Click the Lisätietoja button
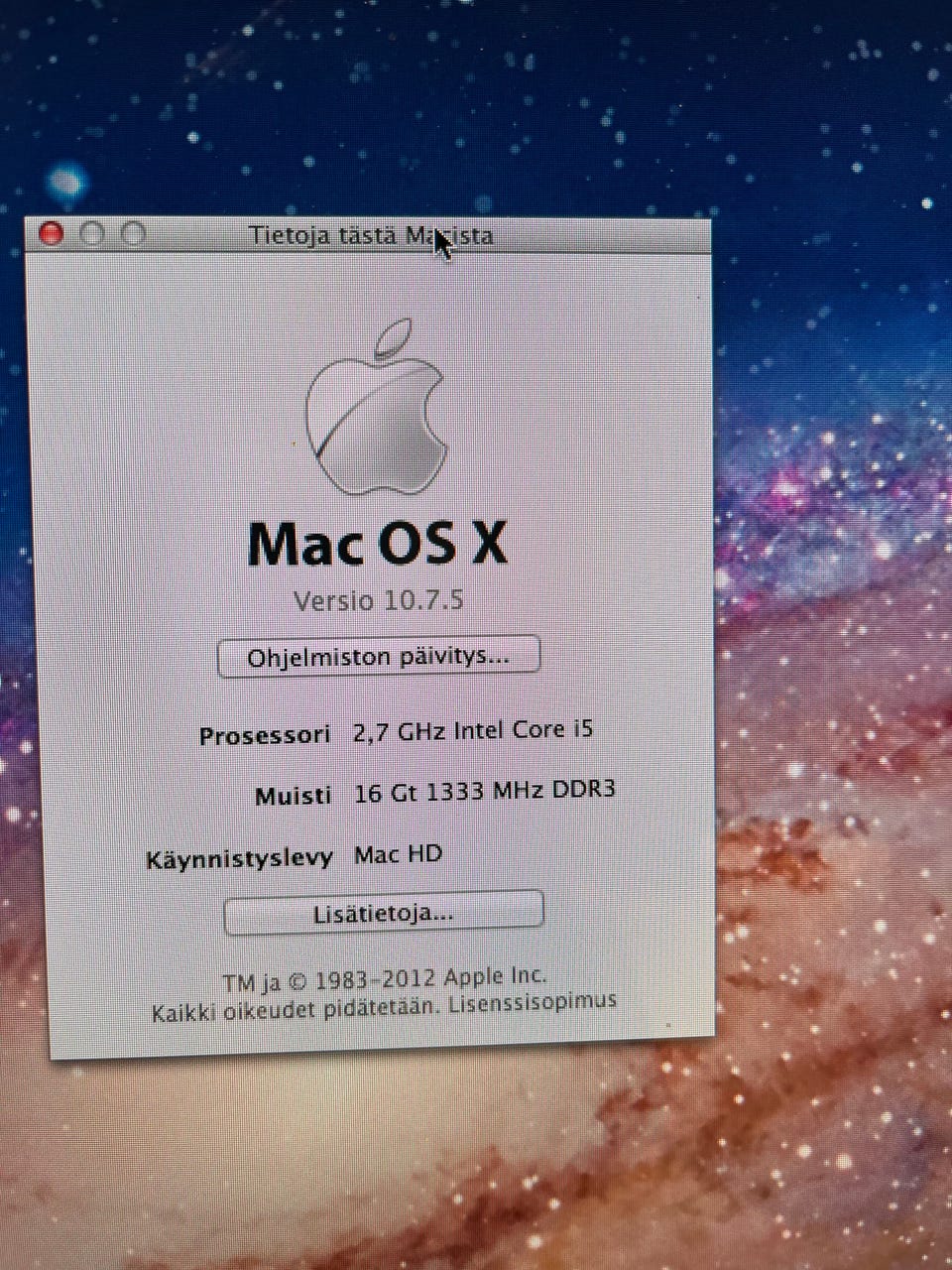952x1270 pixels. [x=384, y=913]
